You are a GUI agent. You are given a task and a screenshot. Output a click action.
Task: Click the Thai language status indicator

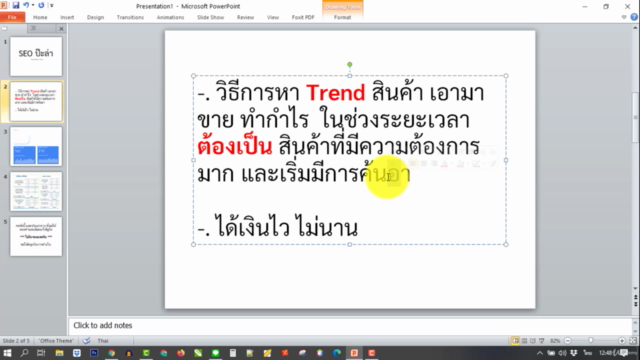(x=103, y=340)
